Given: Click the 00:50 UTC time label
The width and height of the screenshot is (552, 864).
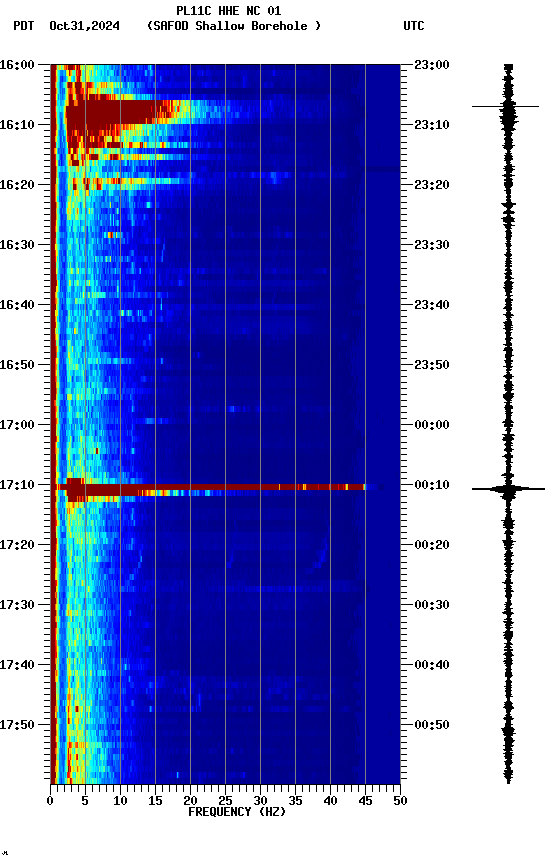Looking at the screenshot, I should [432, 725].
